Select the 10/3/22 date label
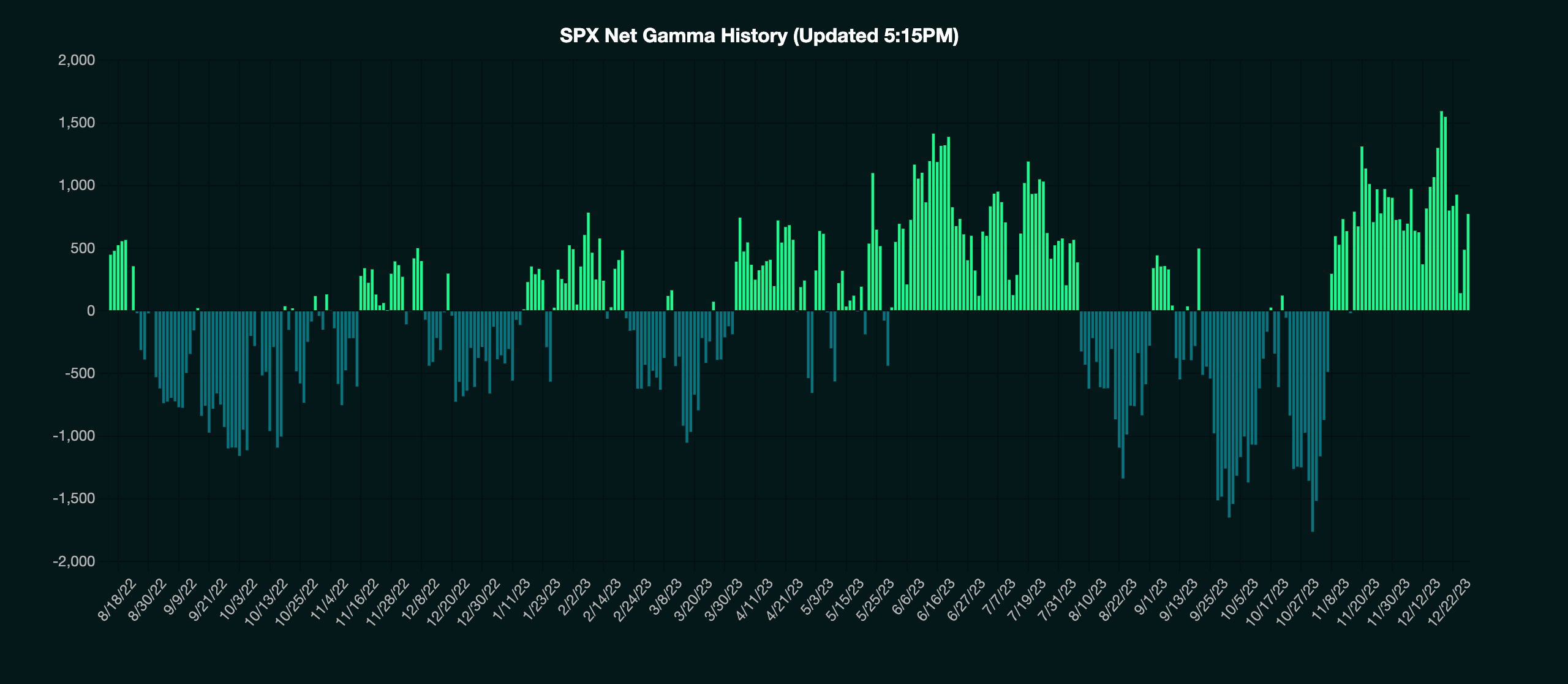This screenshot has width=1568, height=684. pos(238,600)
